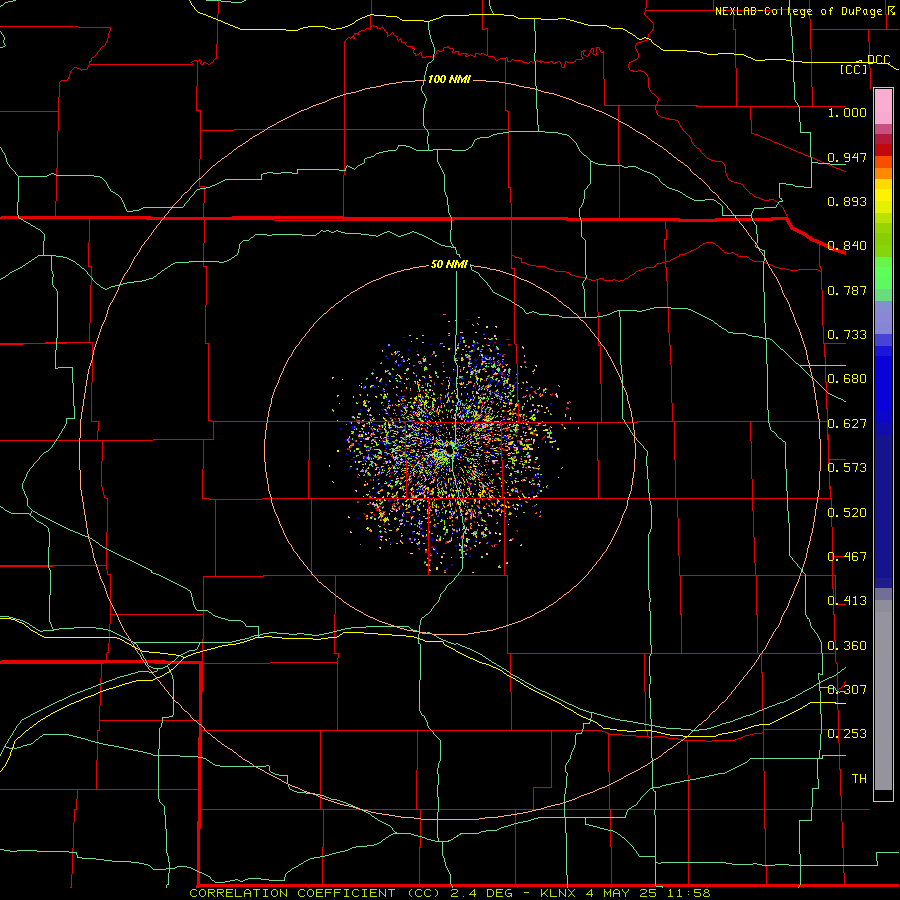Click the 100 NMI range ring label

449,79
